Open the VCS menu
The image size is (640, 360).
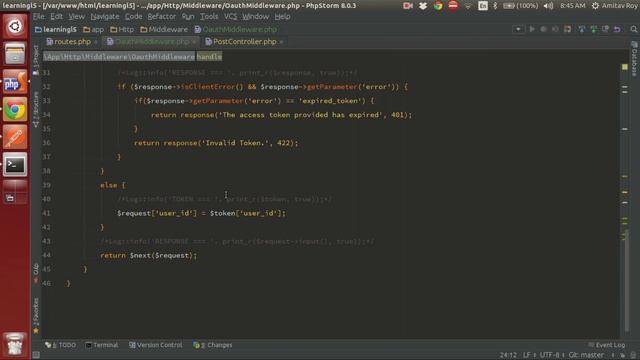click(x=230, y=17)
